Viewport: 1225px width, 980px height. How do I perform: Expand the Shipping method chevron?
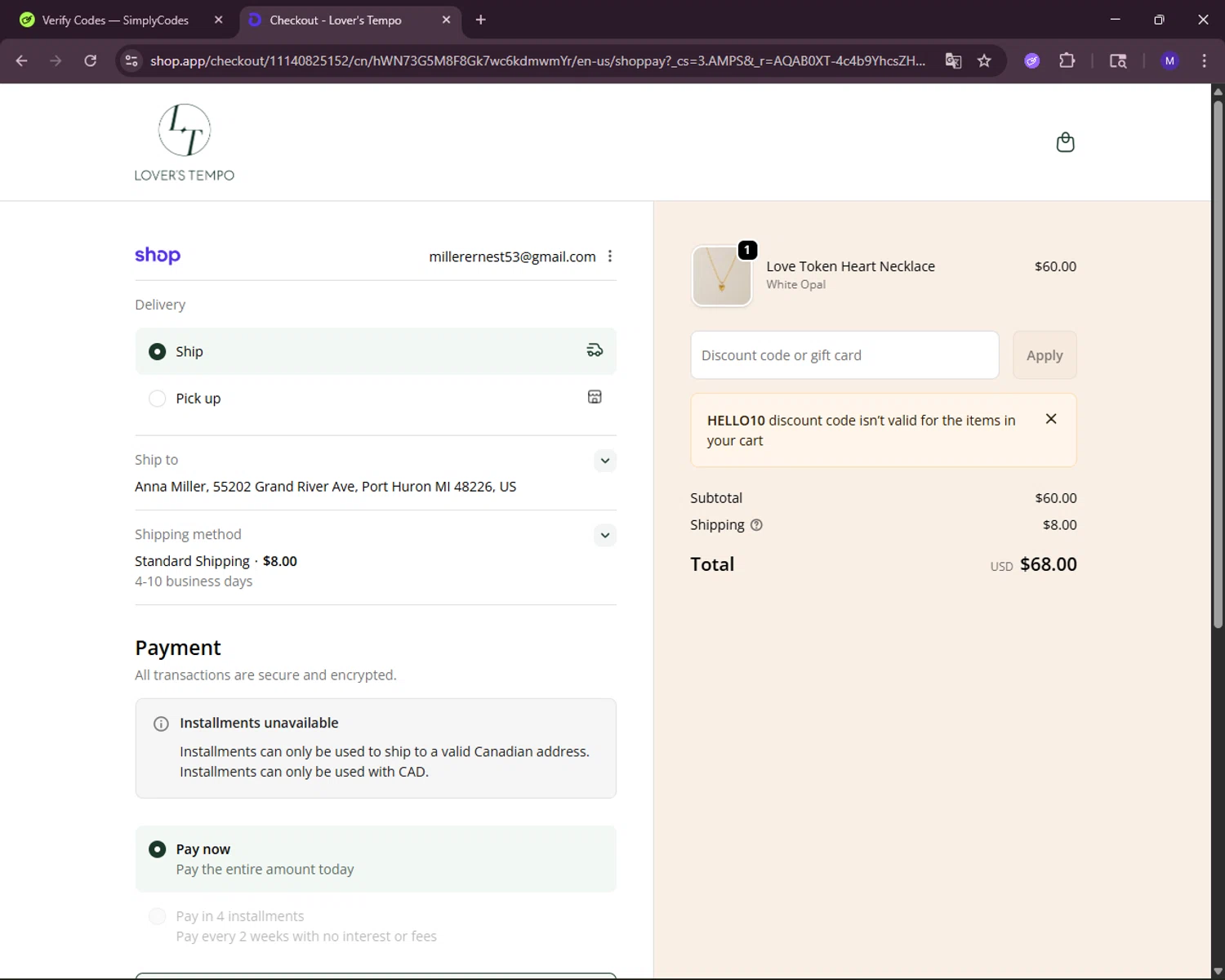click(x=604, y=536)
